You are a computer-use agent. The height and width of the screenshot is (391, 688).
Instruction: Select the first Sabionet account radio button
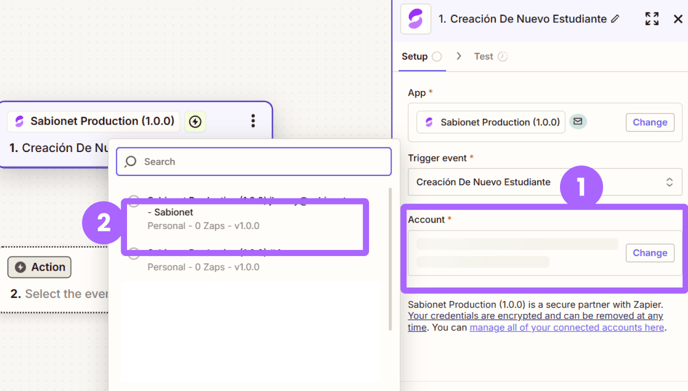[x=134, y=201]
